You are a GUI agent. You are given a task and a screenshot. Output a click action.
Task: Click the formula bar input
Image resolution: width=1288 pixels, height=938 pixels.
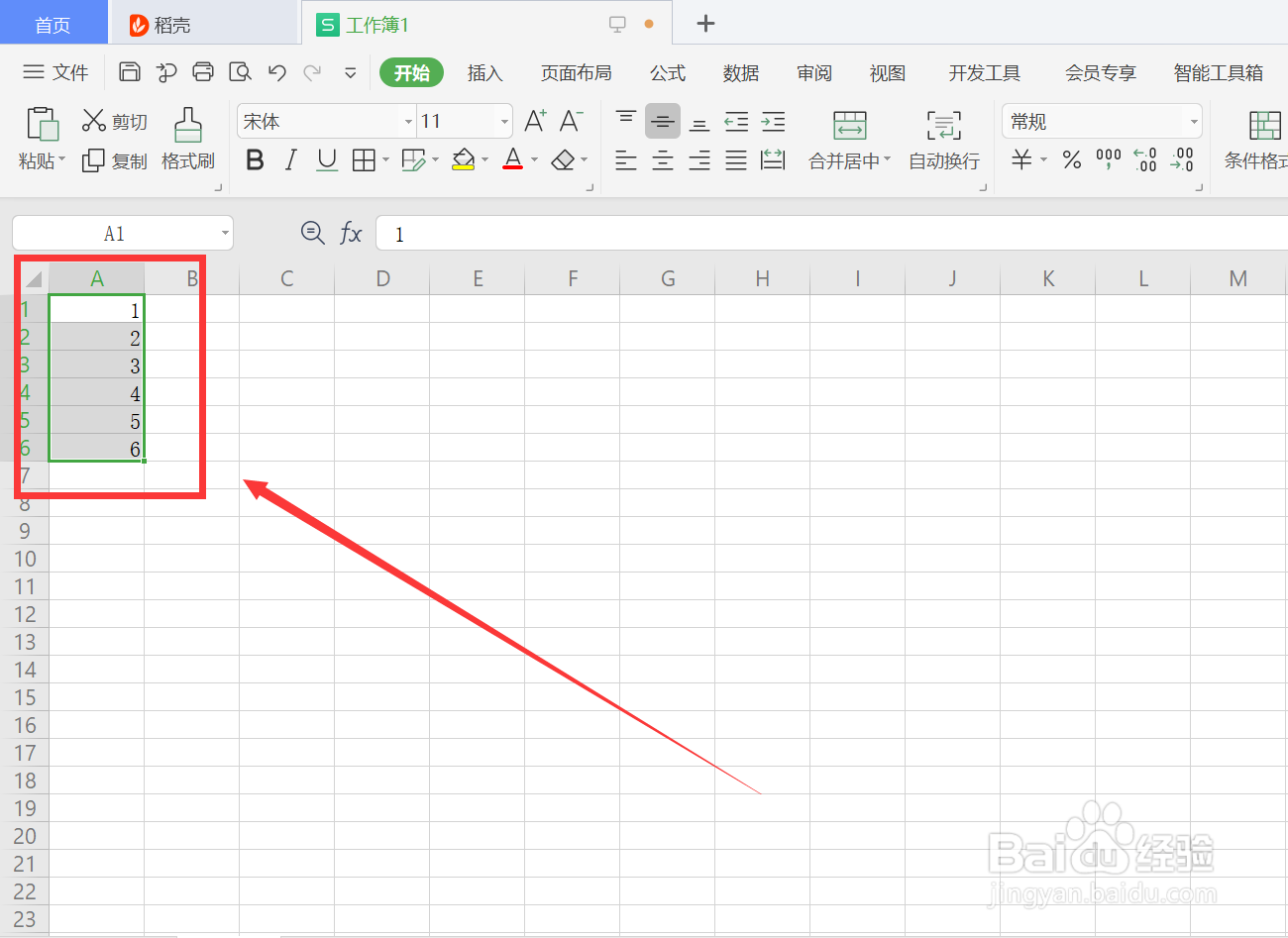pos(832,234)
